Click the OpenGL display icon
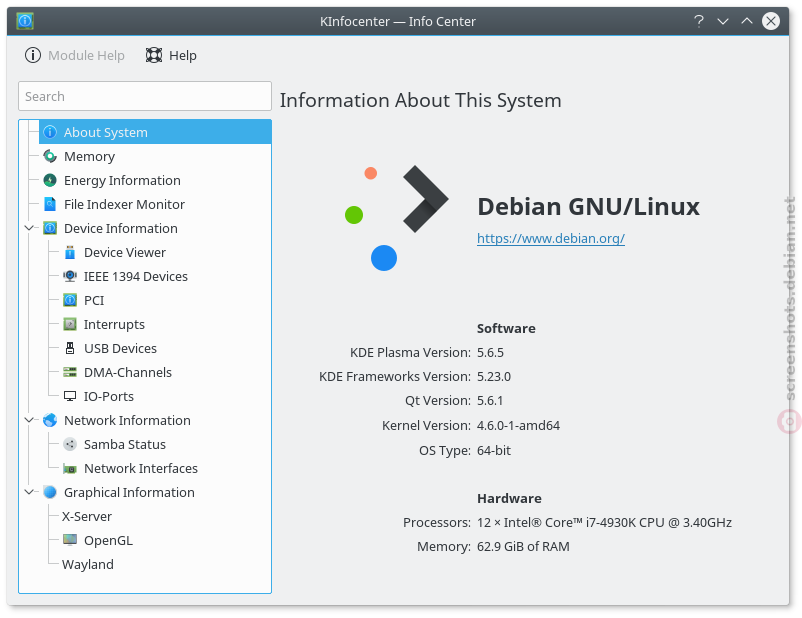This screenshot has width=802, height=618. [70, 540]
